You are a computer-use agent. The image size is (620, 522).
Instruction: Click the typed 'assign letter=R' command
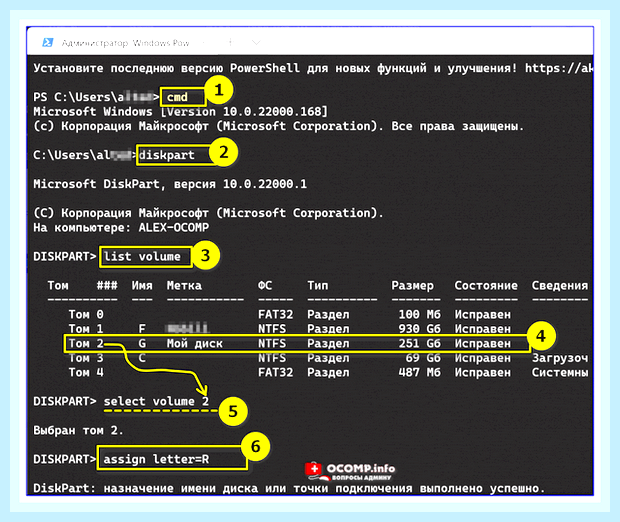[156, 459]
